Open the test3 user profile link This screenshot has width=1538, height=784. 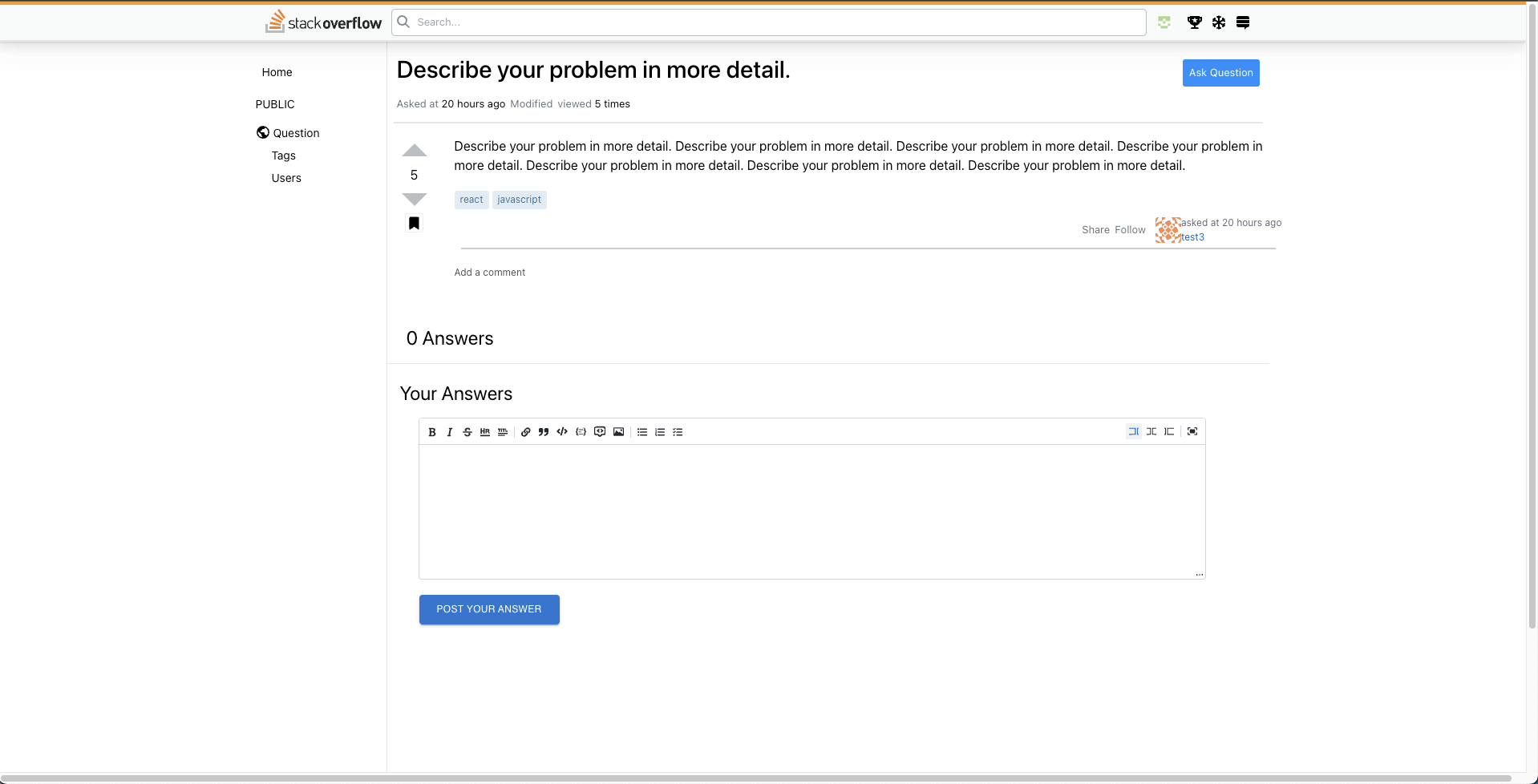[1192, 237]
